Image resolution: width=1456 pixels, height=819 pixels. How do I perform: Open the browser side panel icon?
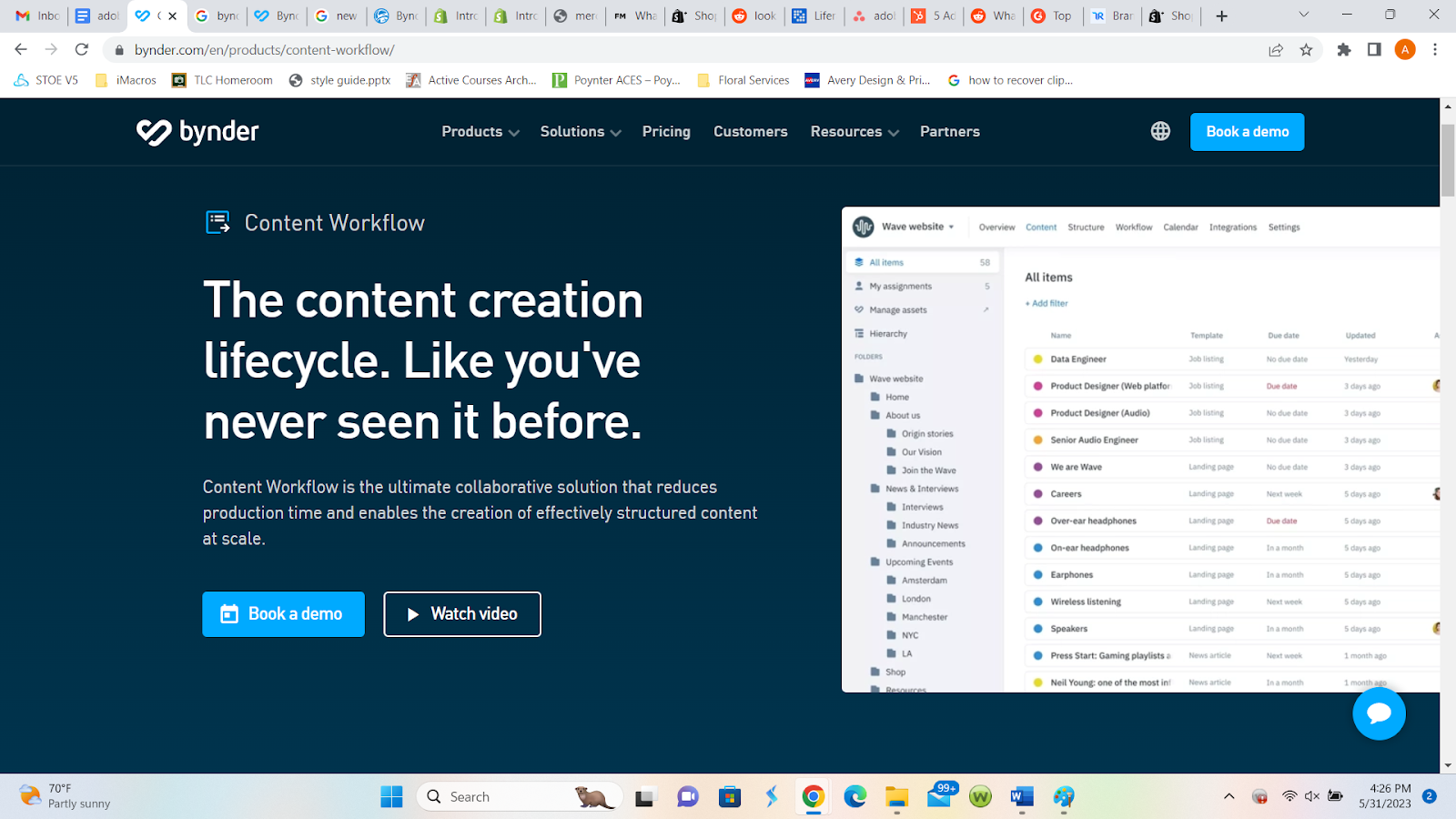1374,50
